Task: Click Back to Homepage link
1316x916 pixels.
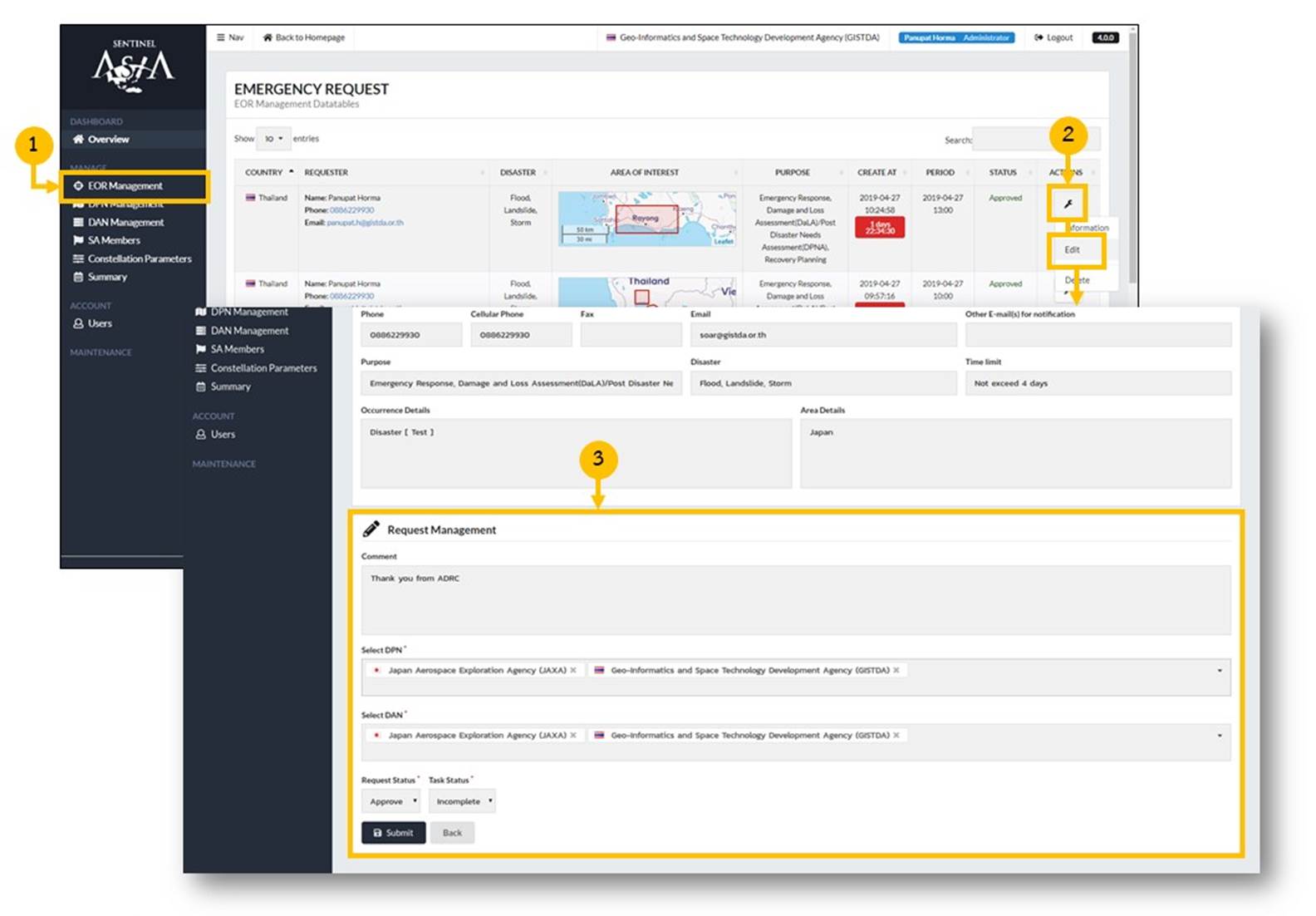Action: tap(303, 37)
